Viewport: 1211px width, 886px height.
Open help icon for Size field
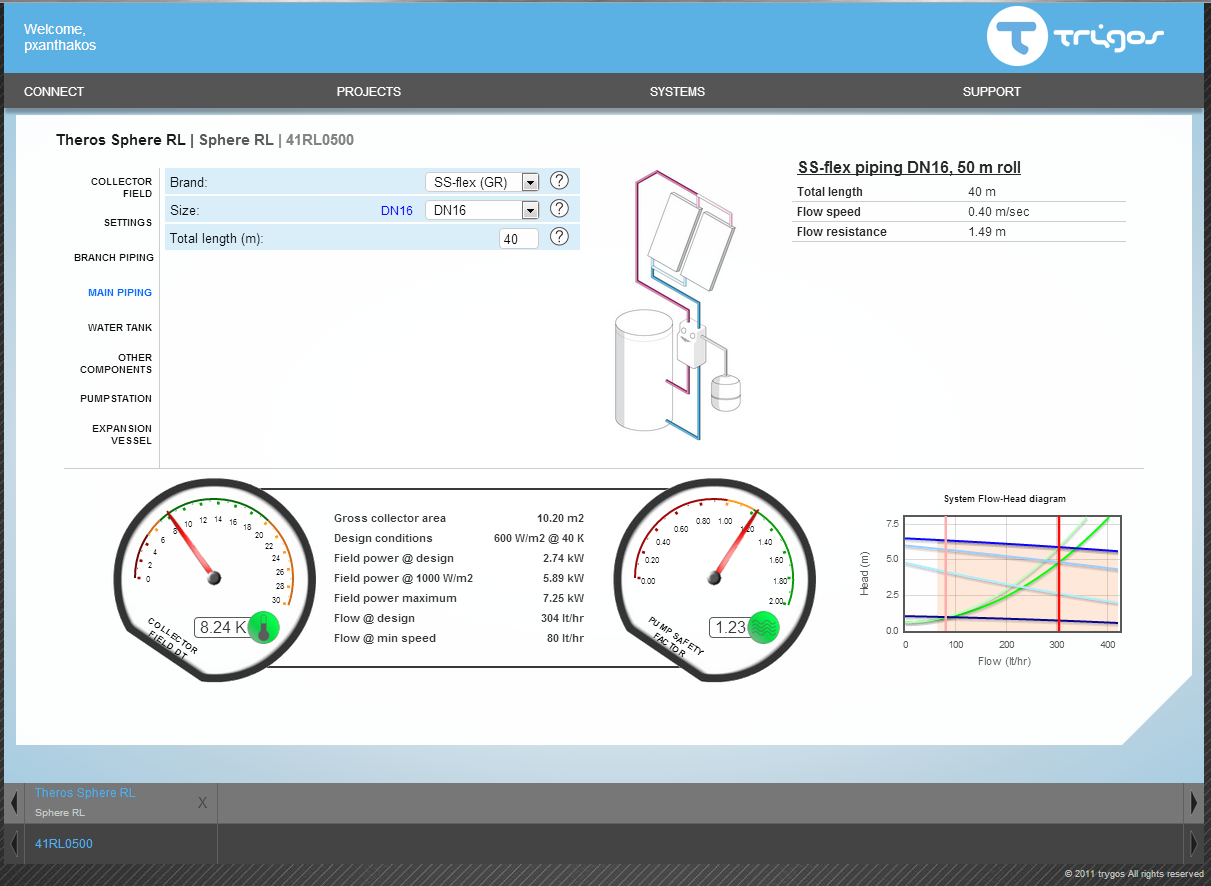tap(559, 209)
